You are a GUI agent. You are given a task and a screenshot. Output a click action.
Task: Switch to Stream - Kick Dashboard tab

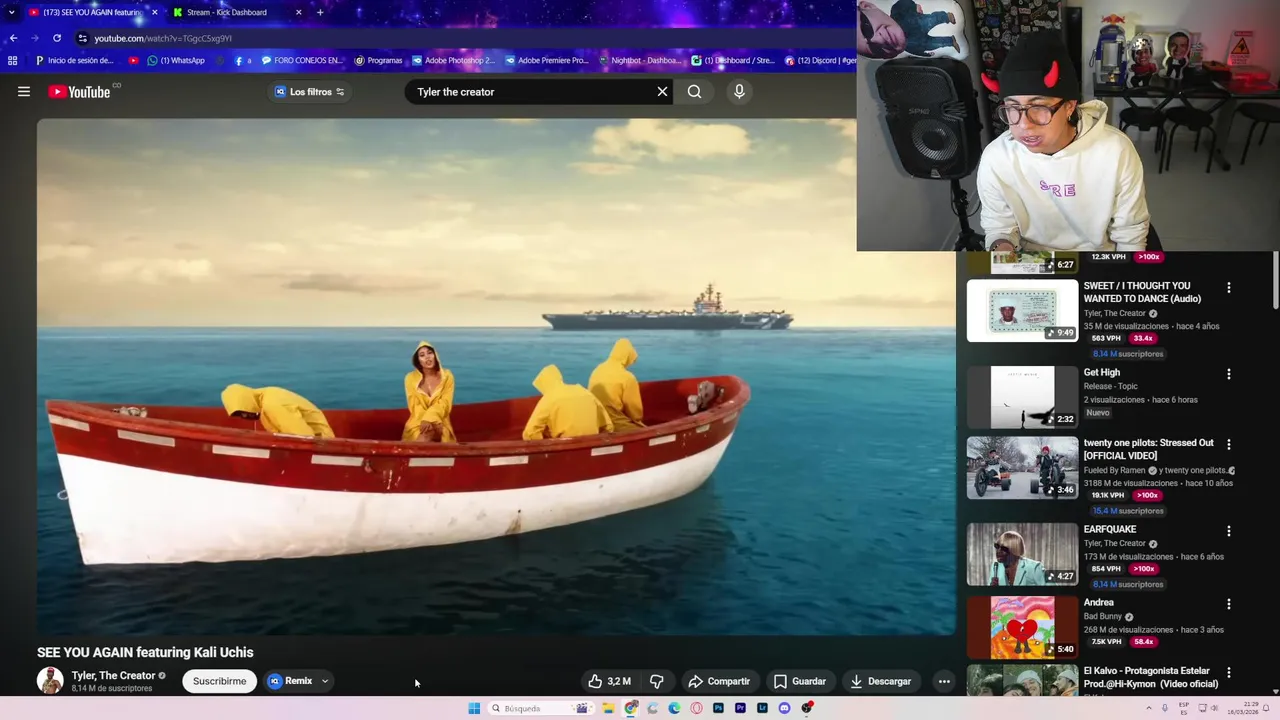(229, 12)
